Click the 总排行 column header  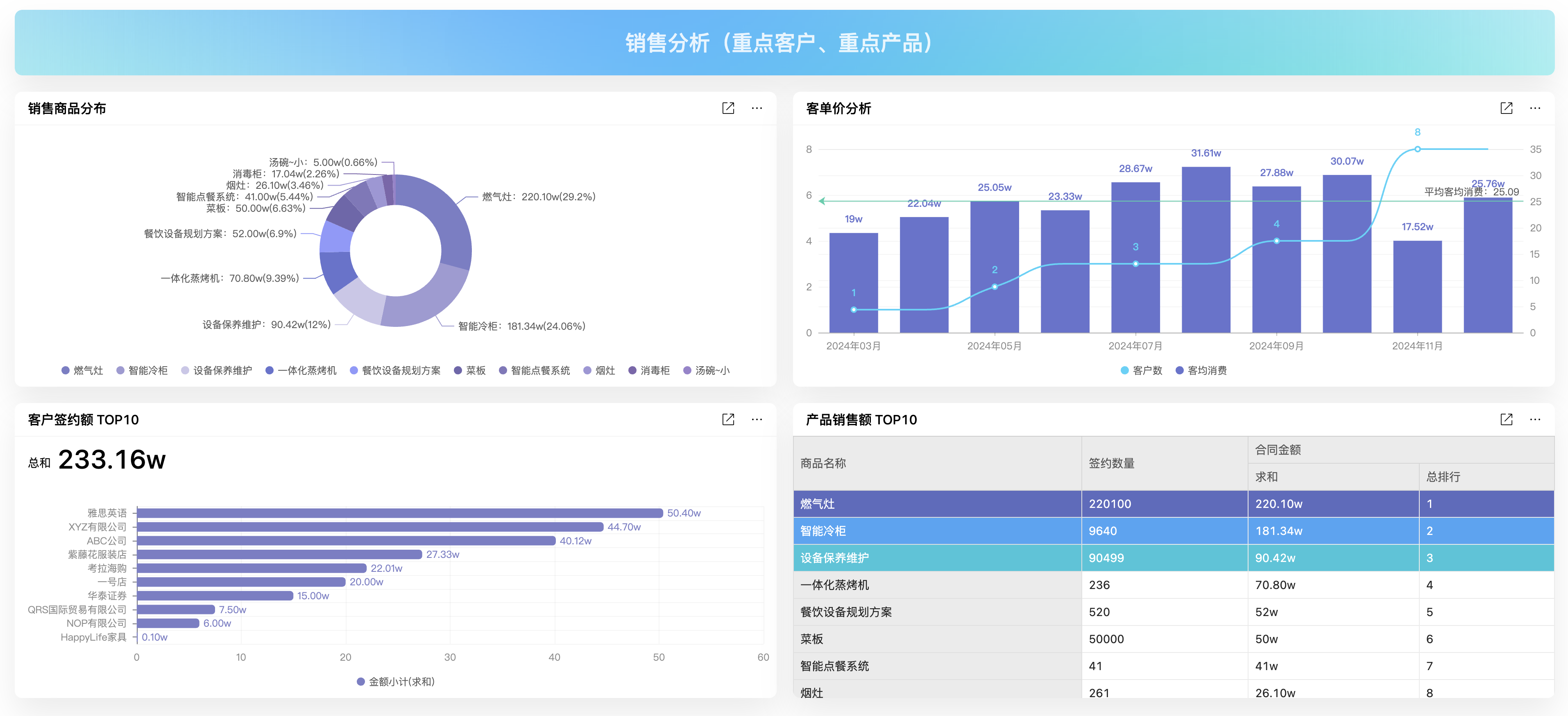[x=1486, y=477]
